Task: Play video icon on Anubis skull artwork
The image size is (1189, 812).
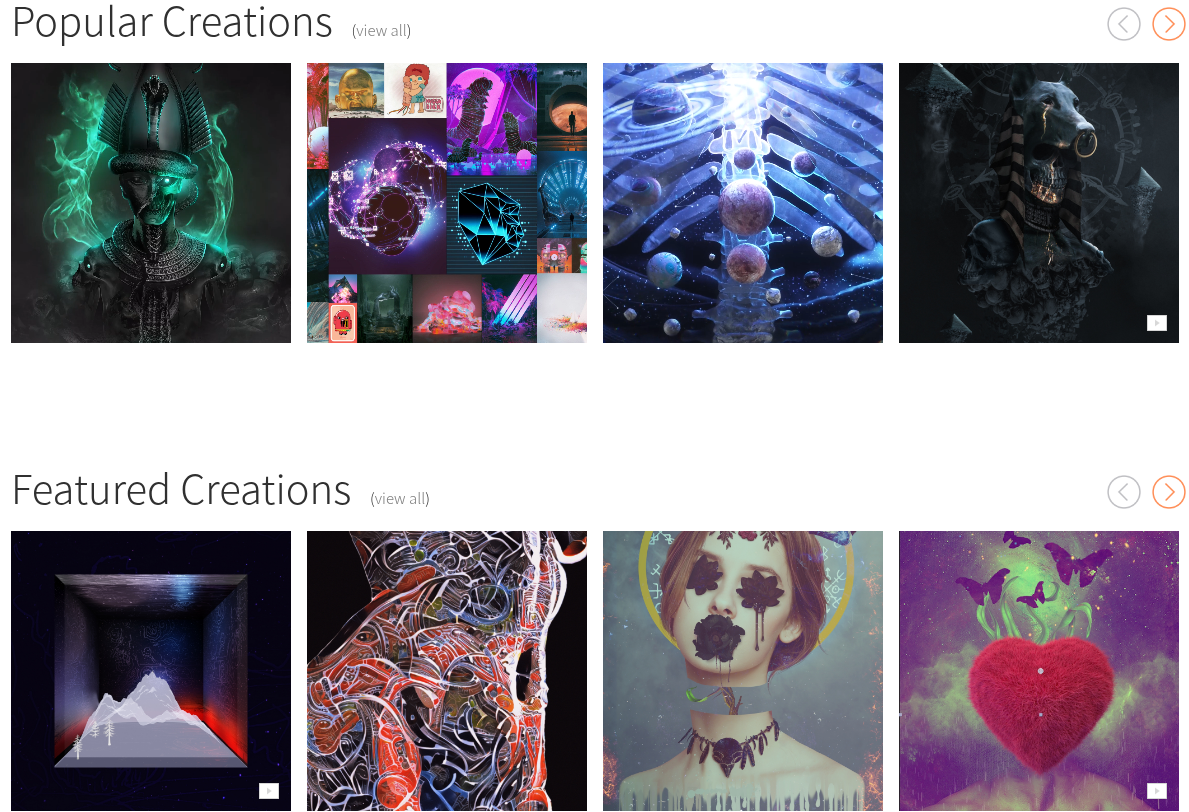Action: (x=1156, y=323)
